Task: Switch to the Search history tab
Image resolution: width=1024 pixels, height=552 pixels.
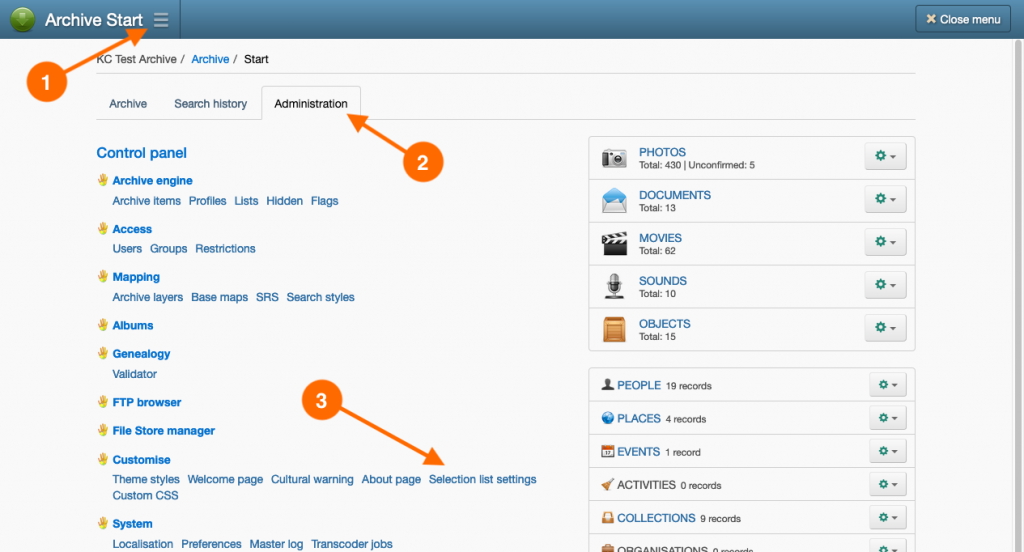Action: coord(210,103)
